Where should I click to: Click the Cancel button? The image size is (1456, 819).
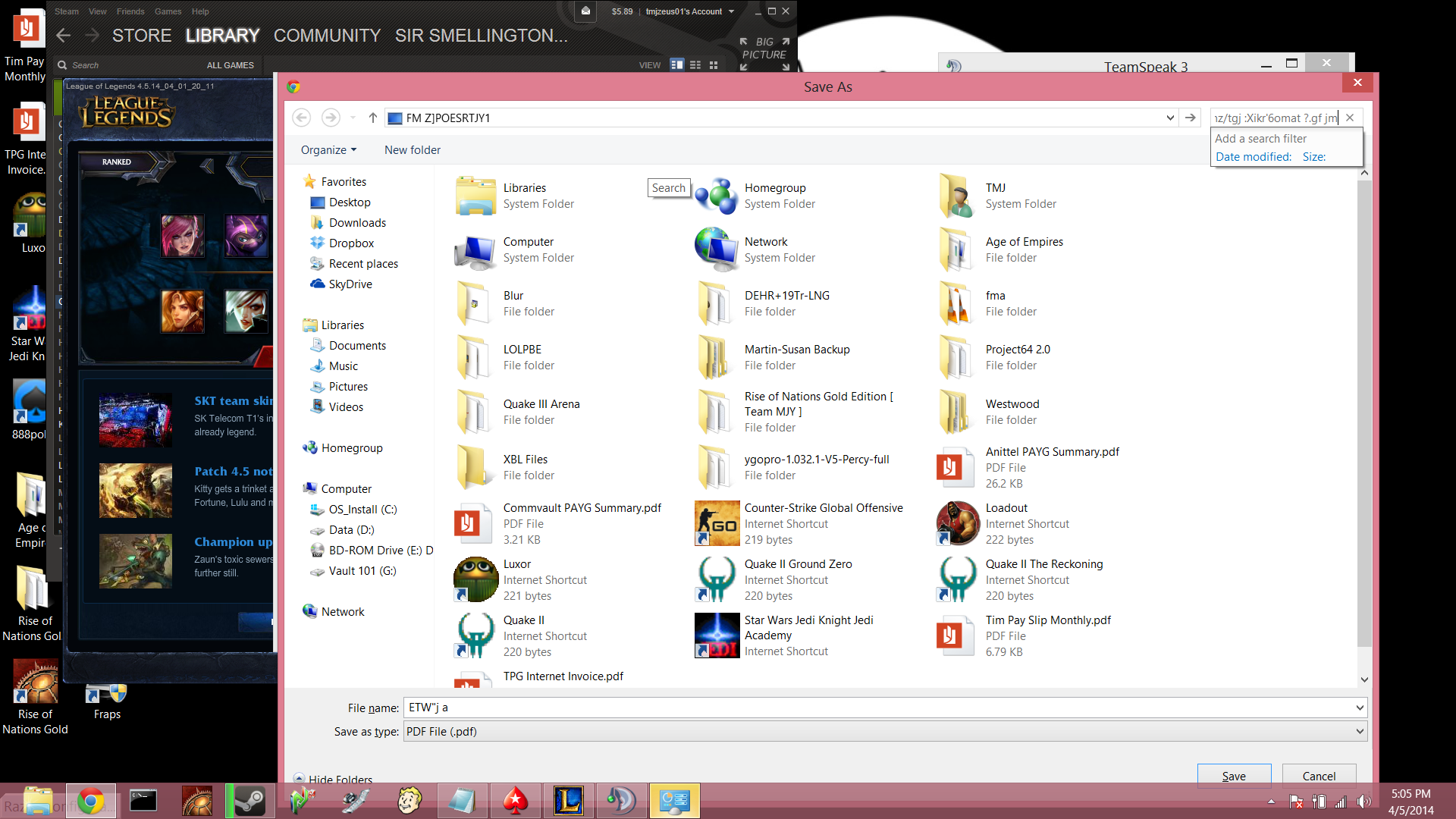click(1319, 776)
